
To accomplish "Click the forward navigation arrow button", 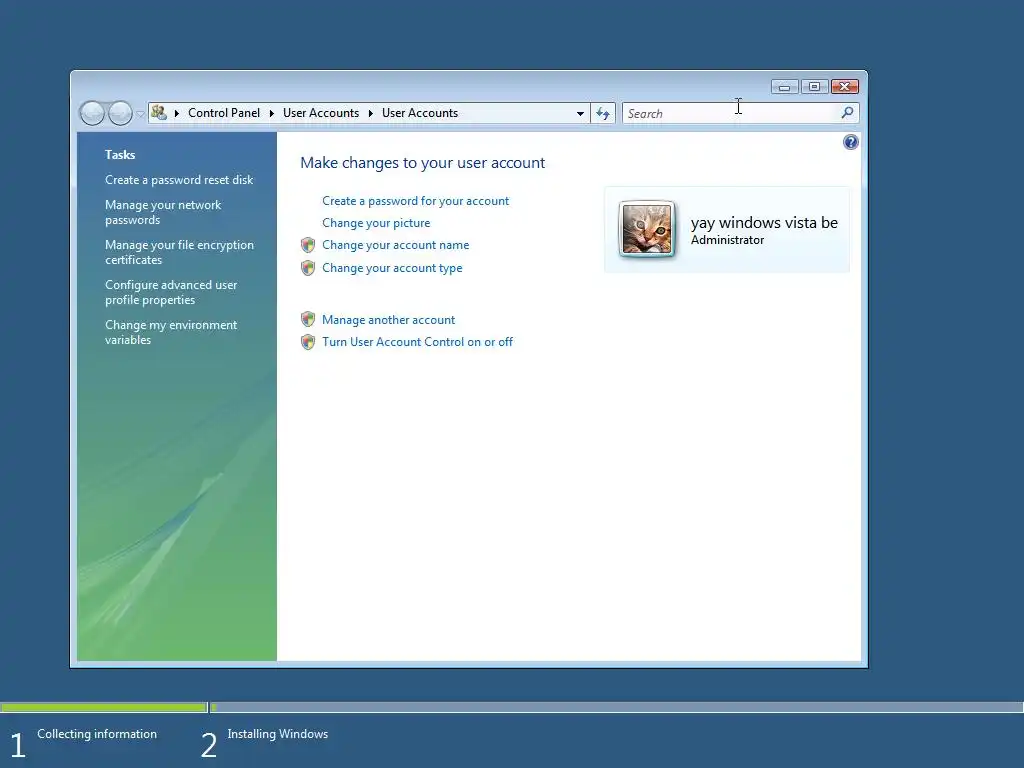I will (x=120, y=113).
